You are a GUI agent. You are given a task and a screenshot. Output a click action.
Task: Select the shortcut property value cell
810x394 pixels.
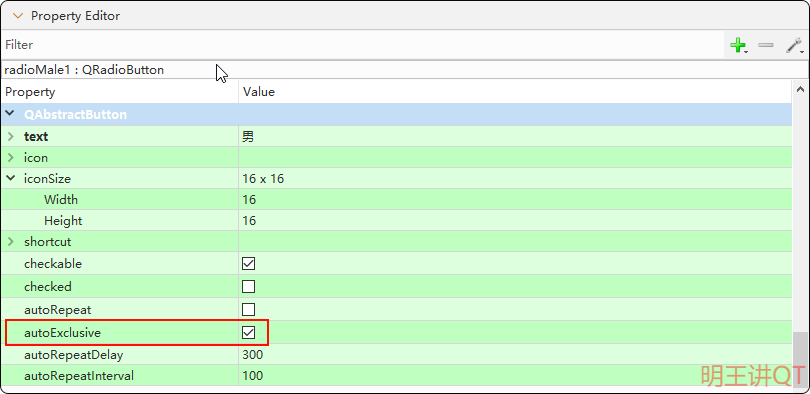coord(515,242)
